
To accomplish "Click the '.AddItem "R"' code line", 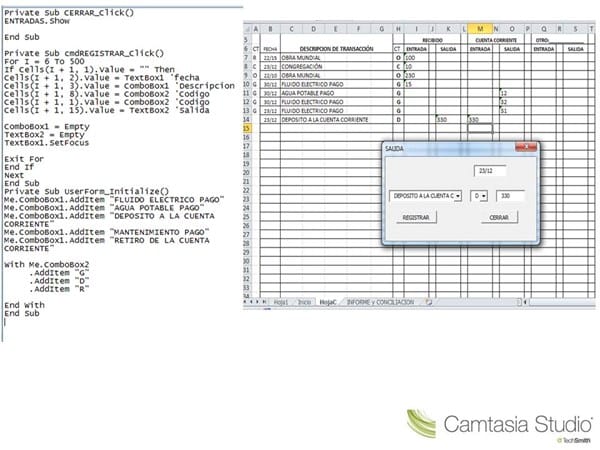I will (59, 289).
